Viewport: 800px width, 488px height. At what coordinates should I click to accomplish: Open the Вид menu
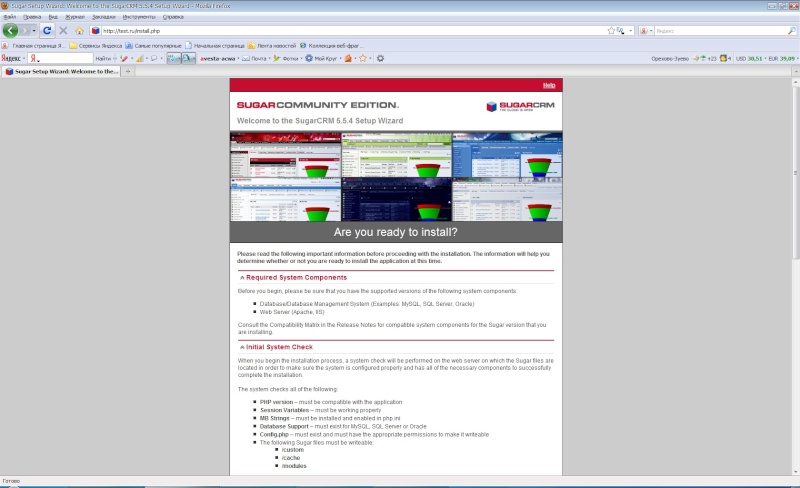pyautogui.click(x=53, y=17)
